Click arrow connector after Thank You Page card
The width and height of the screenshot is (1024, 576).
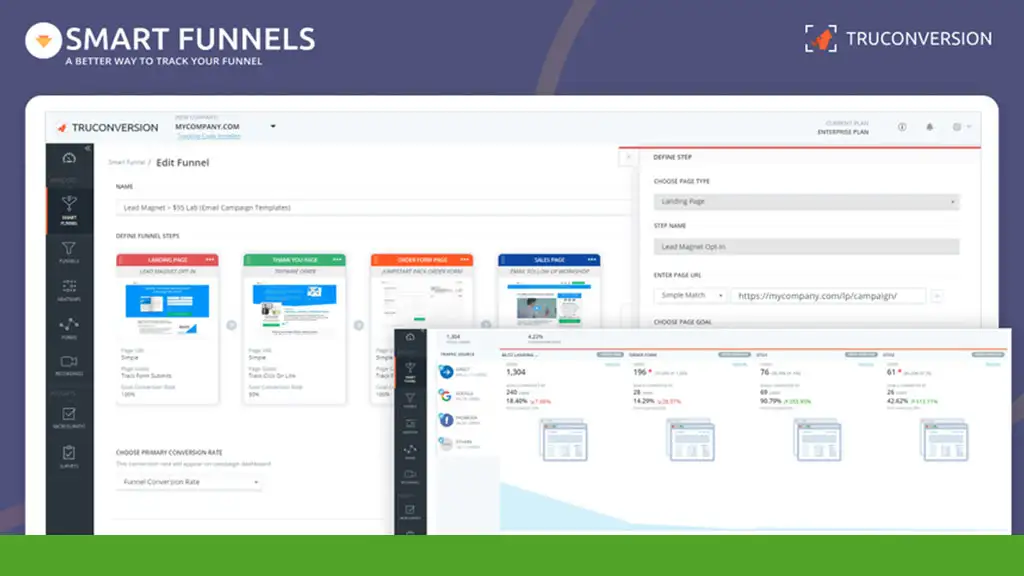click(x=359, y=325)
